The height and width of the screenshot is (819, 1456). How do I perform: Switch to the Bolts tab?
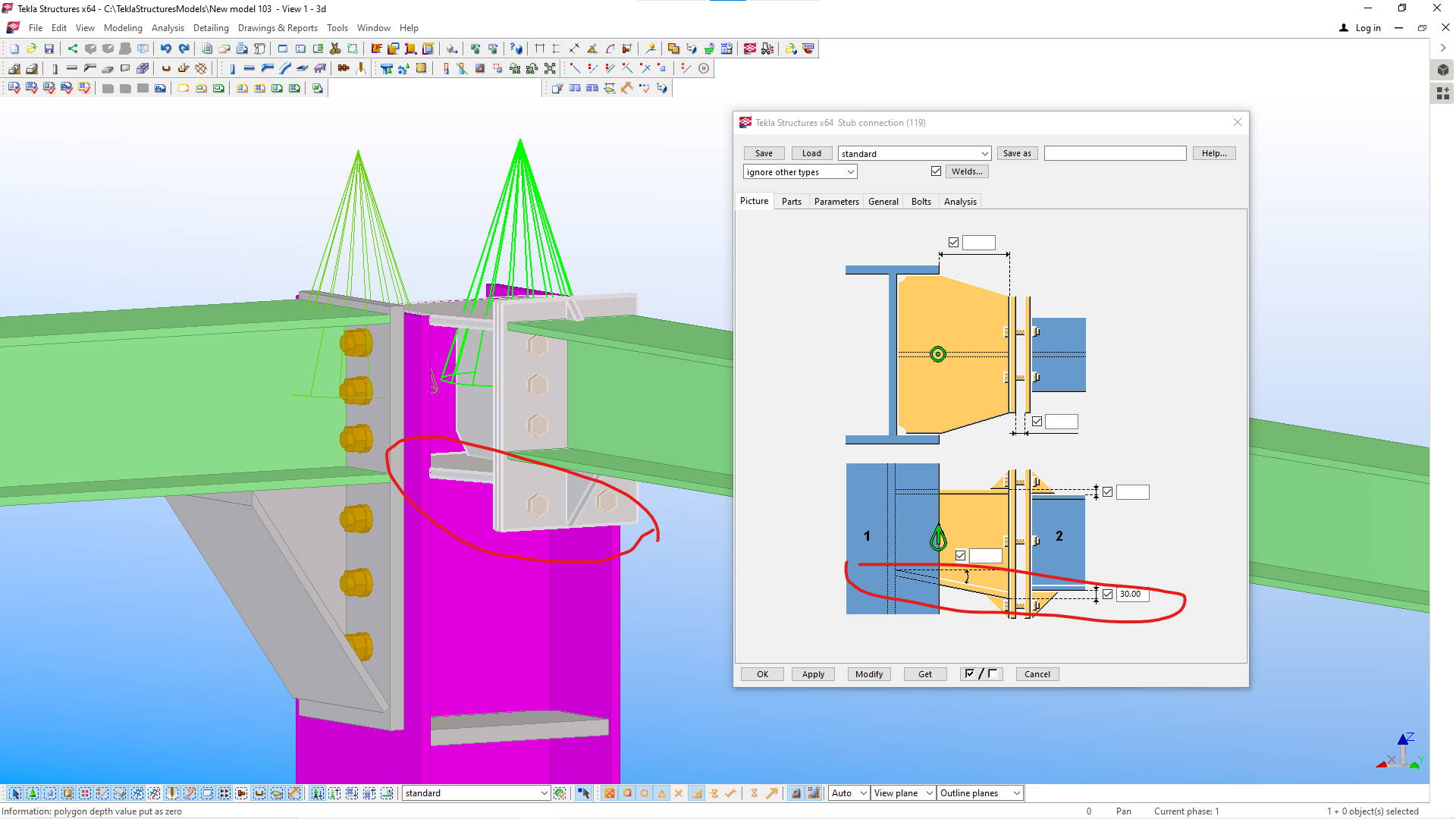(921, 202)
